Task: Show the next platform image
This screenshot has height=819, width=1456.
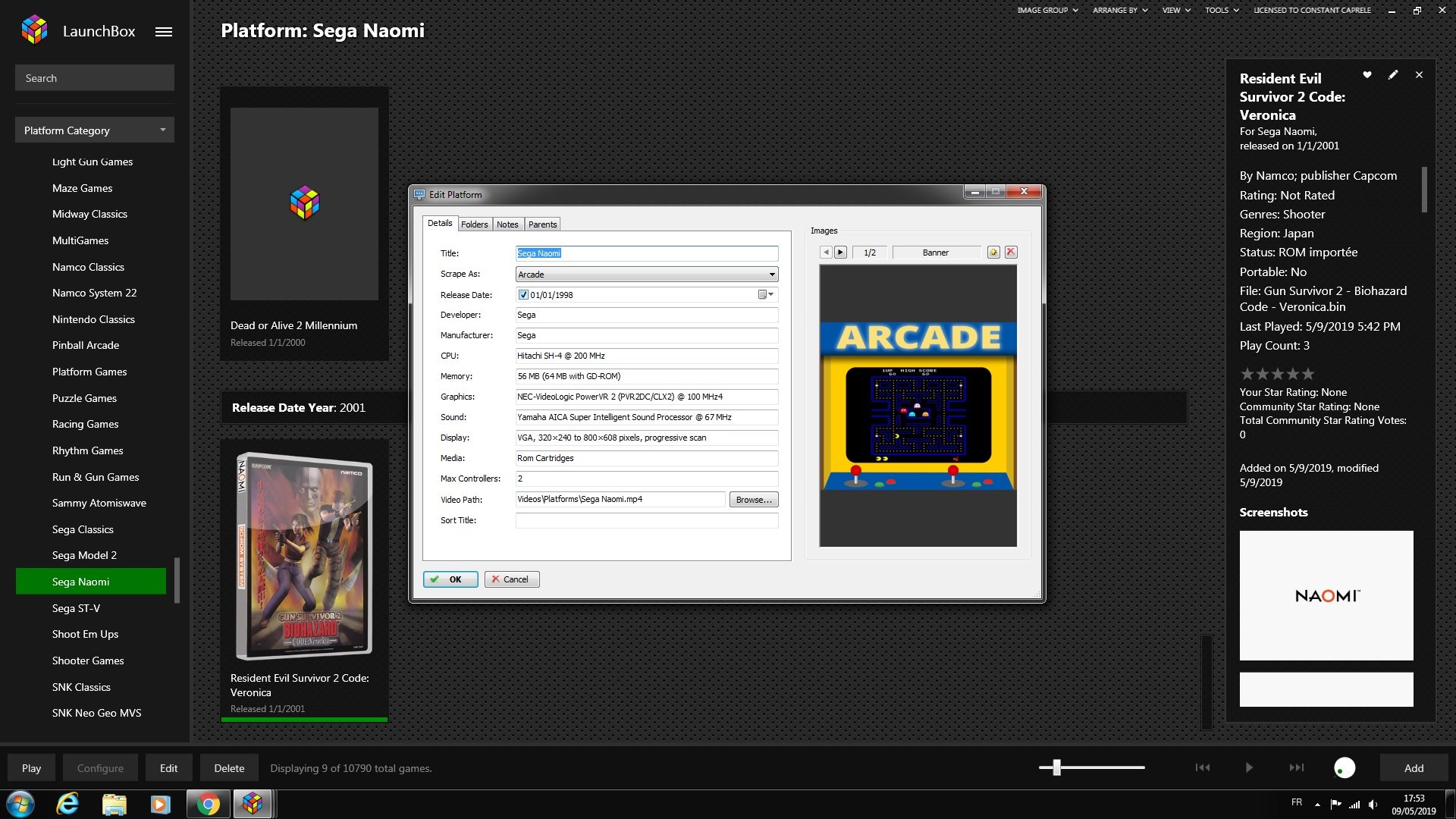Action: pyautogui.click(x=840, y=253)
